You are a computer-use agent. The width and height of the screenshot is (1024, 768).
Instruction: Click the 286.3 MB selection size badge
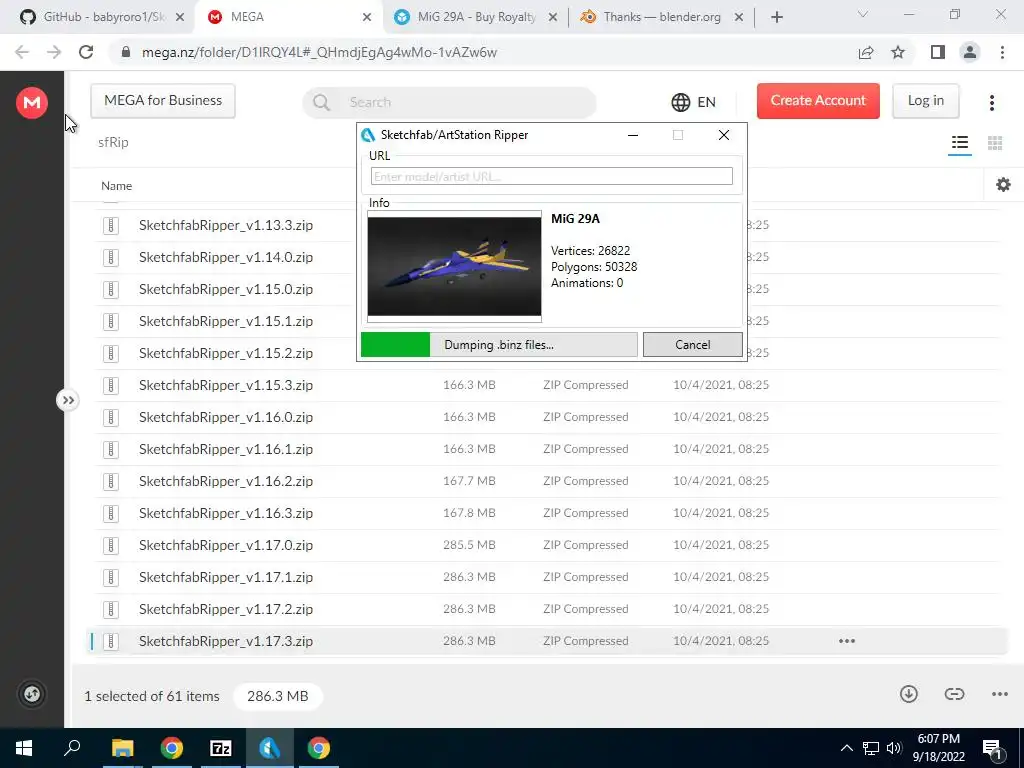point(278,696)
